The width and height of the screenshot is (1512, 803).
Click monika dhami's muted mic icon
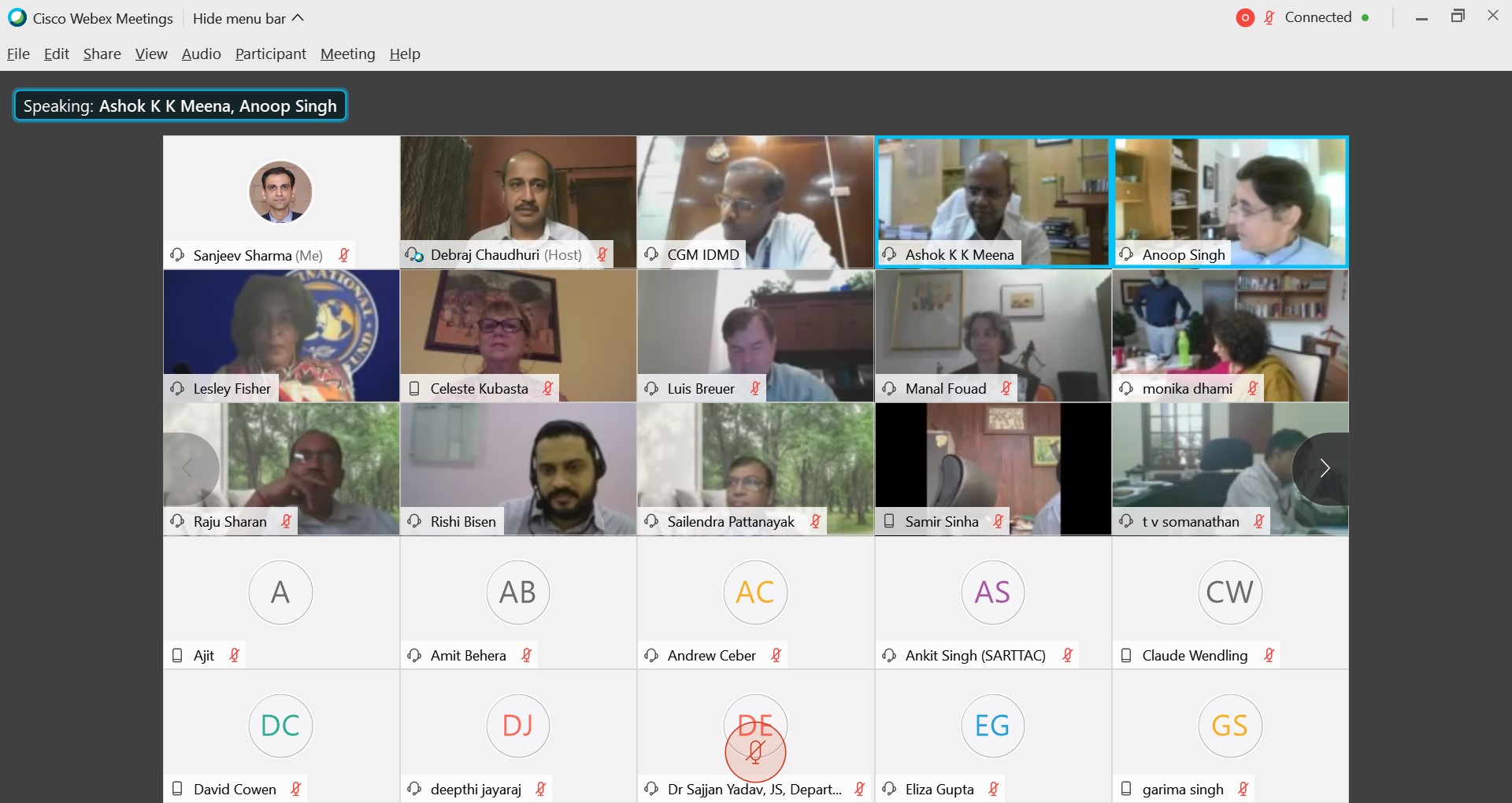pyautogui.click(x=1253, y=388)
